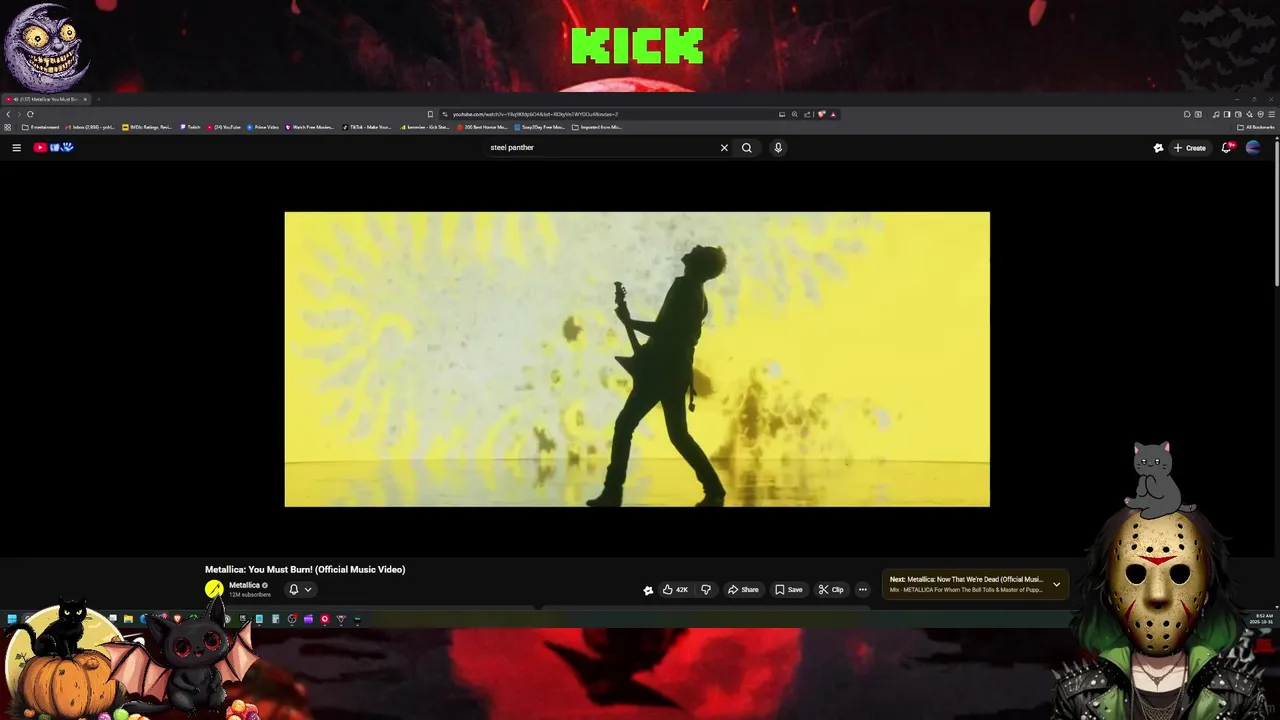This screenshot has height=720, width=1280.
Task: Open the Twitch bookmark
Action: click(190, 127)
